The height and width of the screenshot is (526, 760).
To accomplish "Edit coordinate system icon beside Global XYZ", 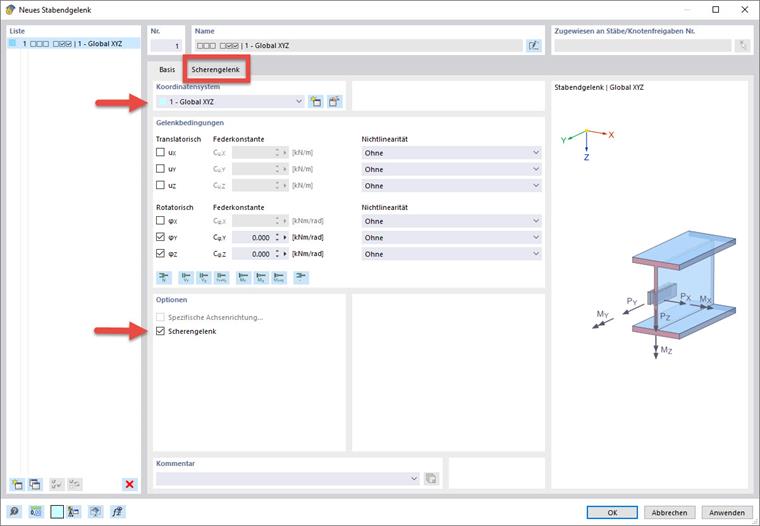I will tap(334, 102).
